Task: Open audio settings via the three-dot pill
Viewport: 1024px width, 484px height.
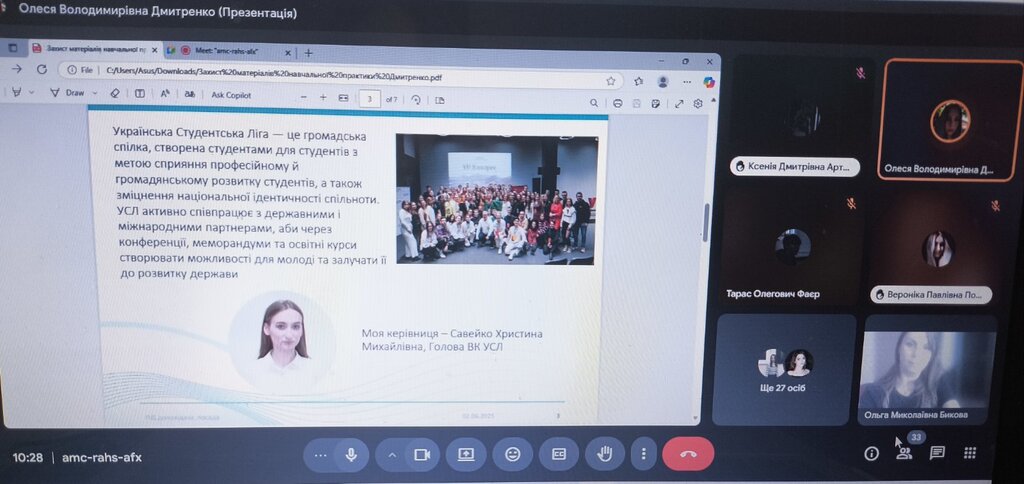Action: [320, 455]
